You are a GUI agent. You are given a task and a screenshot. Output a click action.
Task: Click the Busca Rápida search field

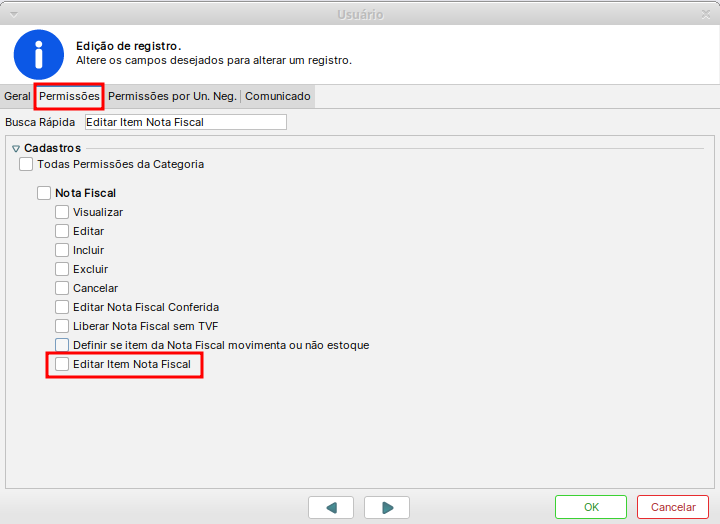pos(186,122)
